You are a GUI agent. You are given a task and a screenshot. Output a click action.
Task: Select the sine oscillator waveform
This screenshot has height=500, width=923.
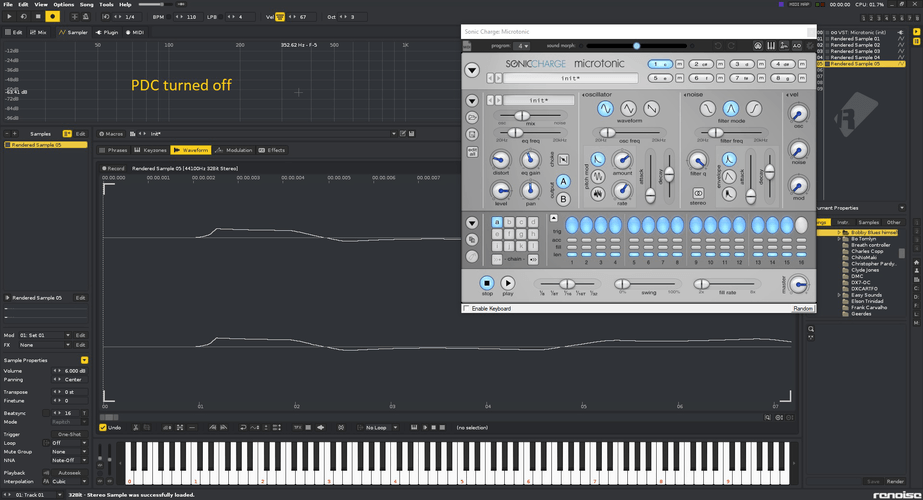[605, 108]
